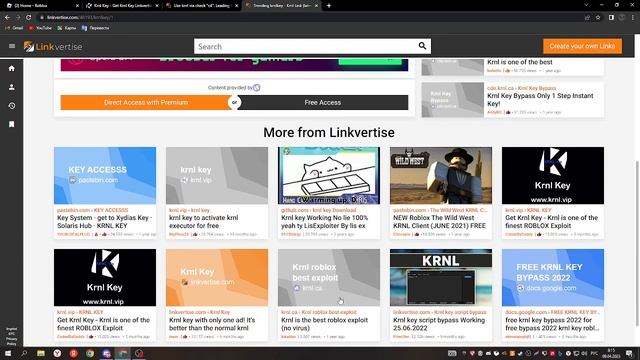Reload the current page

coord(29,18)
